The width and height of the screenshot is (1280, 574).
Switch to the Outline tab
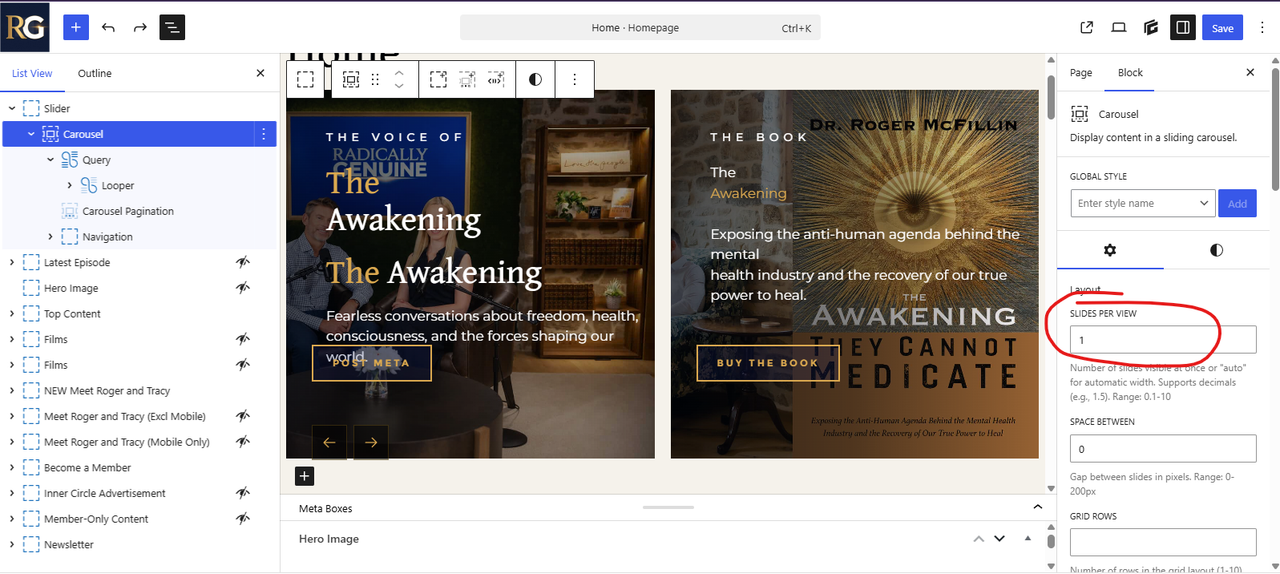(95, 73)
